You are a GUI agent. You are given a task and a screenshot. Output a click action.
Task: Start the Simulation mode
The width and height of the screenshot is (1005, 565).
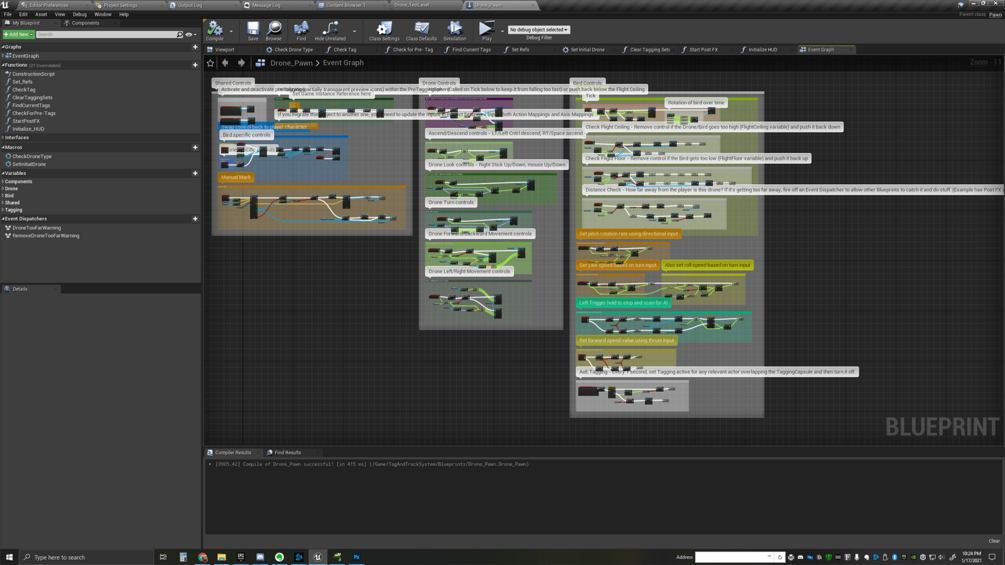[454, 30]
